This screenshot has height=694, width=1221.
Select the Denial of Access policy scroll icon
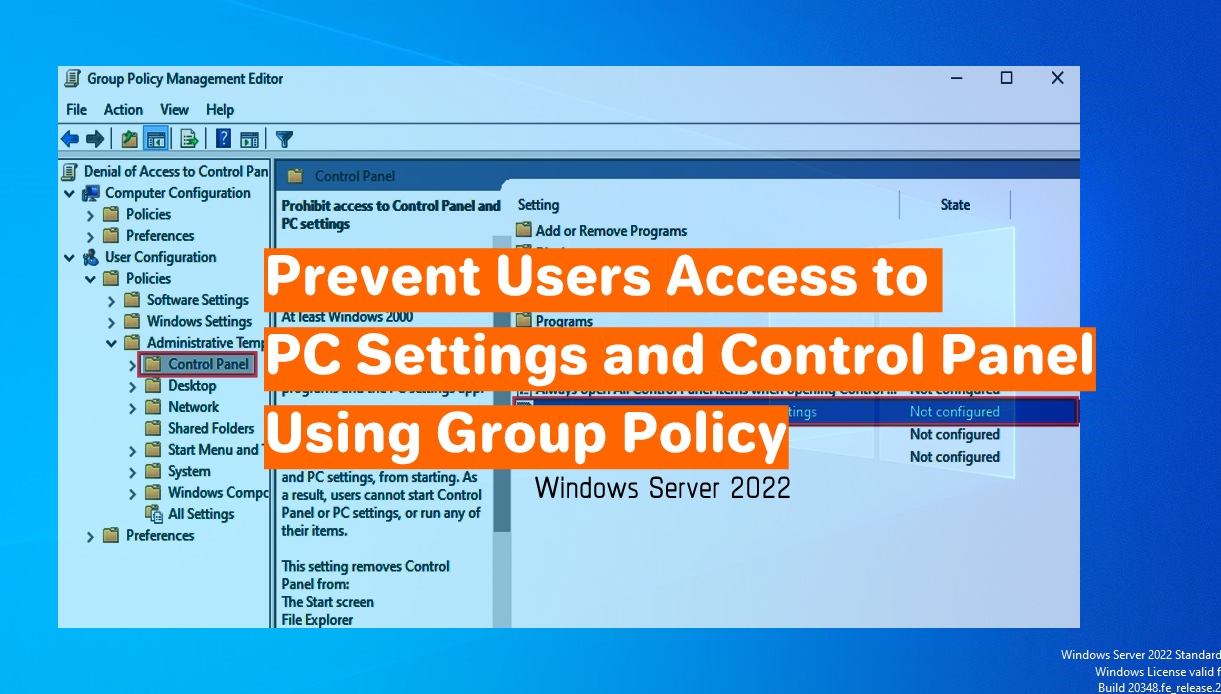pos(70,171)
